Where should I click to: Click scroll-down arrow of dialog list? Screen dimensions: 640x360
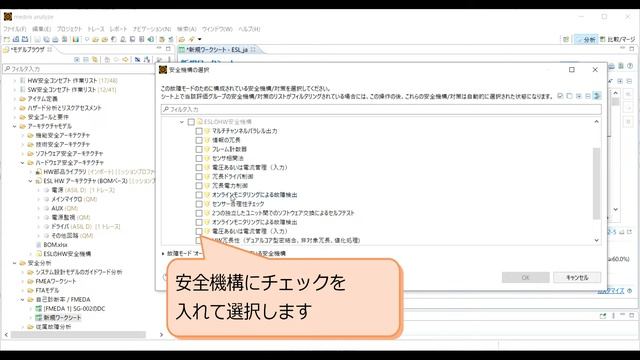pos(596,240)
